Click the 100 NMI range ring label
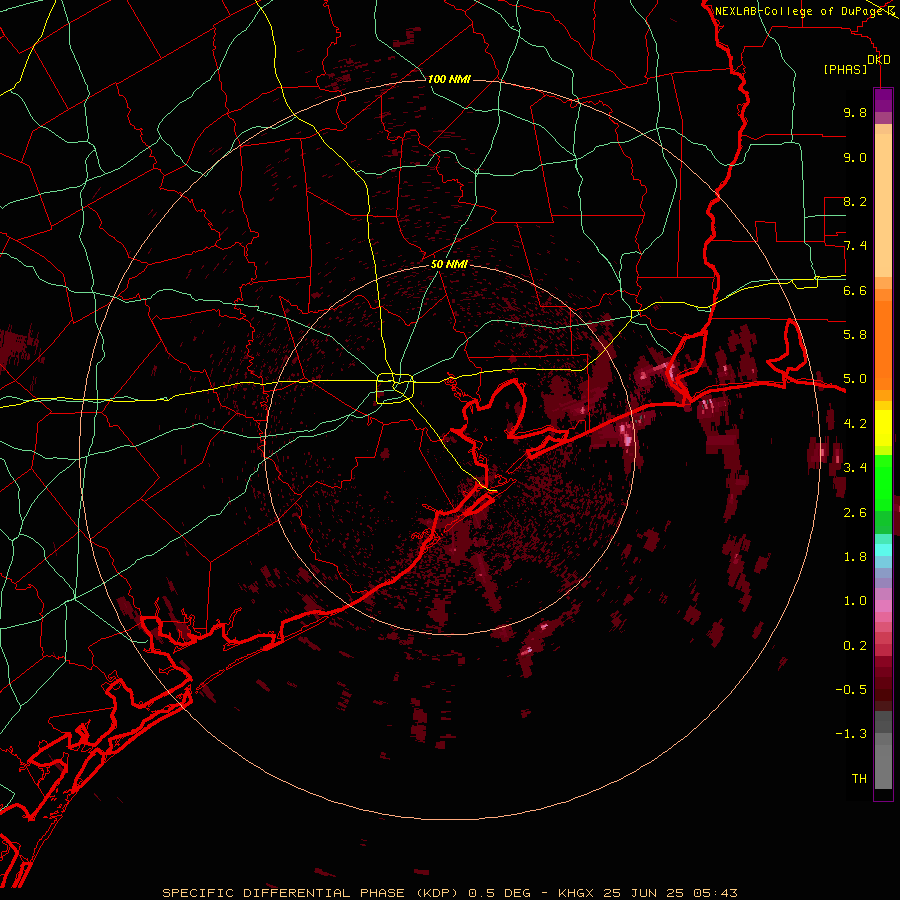This screenshot has height=900, width=900. point(449,79)
